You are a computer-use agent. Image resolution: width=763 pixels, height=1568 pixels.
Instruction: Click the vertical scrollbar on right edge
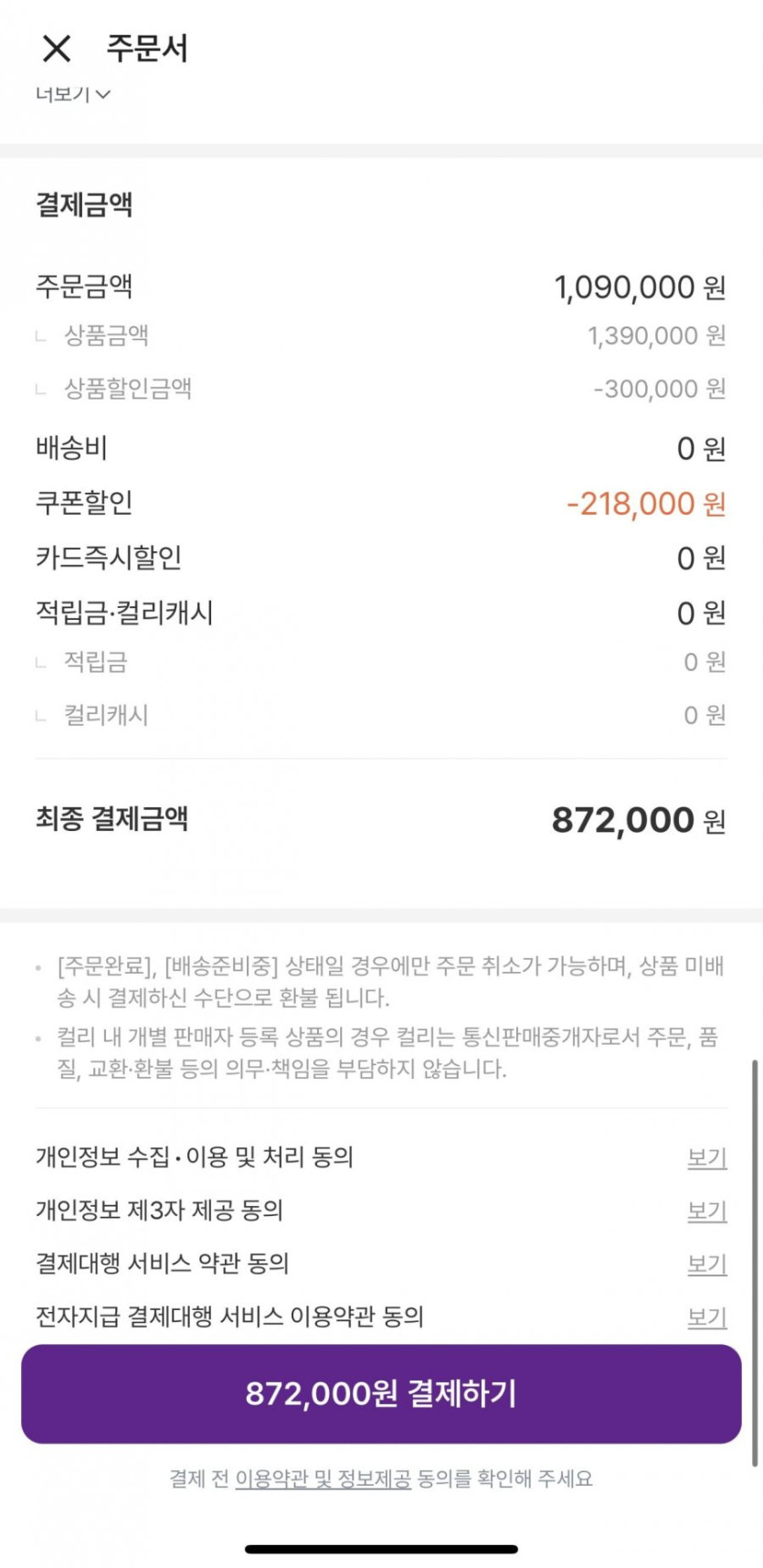(x=754, y=1262)
